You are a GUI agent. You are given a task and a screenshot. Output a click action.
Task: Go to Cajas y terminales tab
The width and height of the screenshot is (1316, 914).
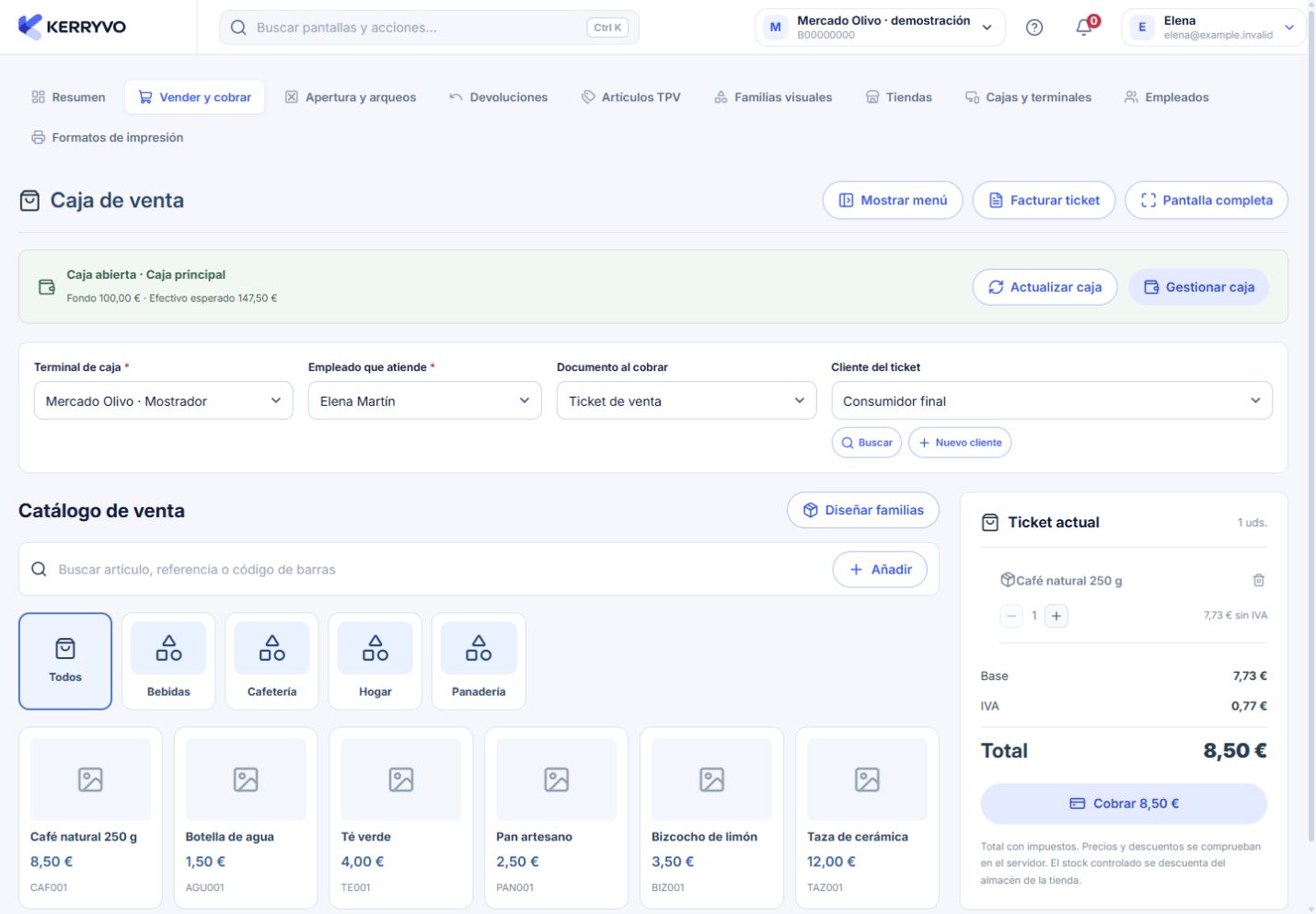(x=1028, y=97)
